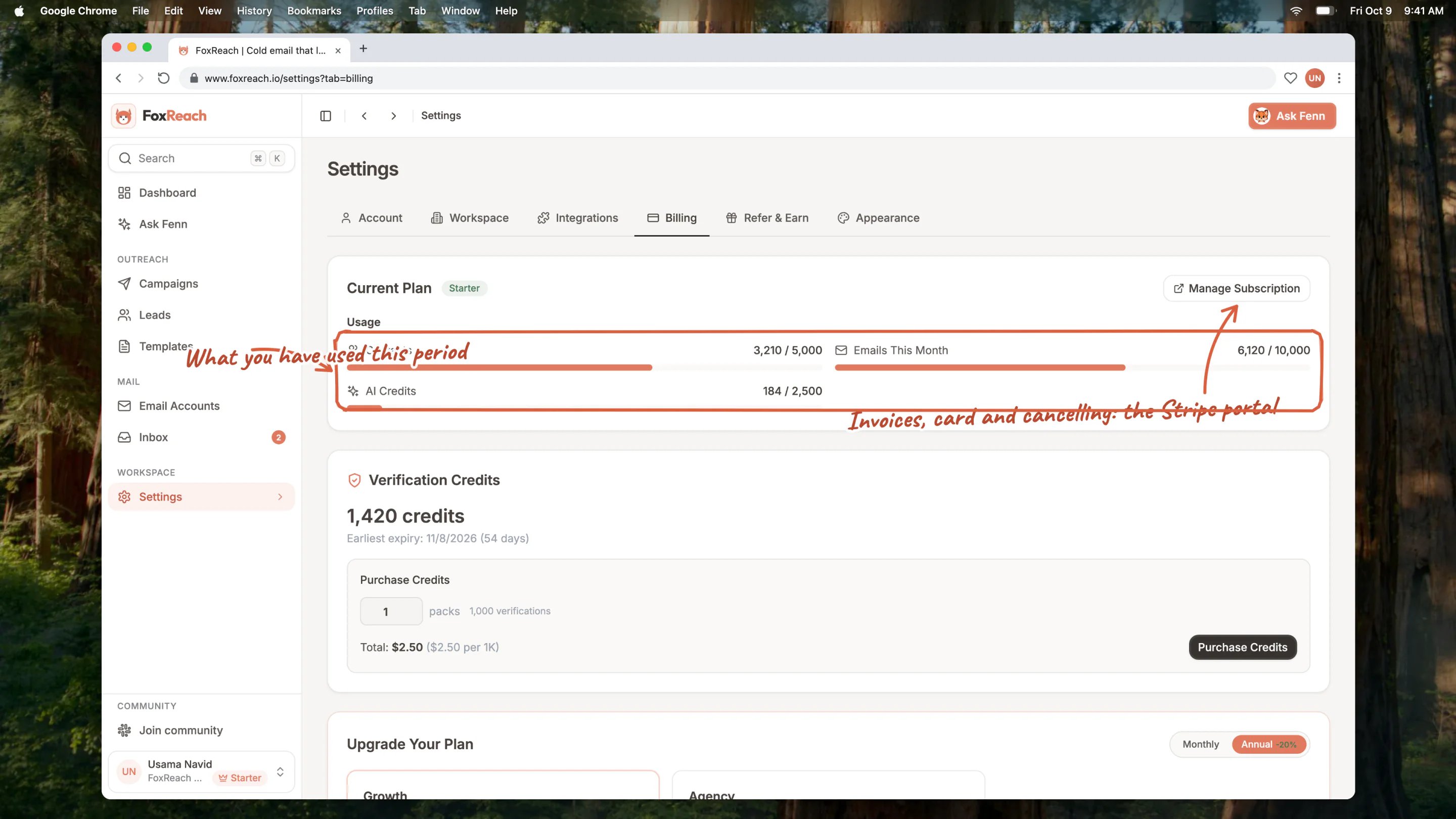Click the sidebar Search field
Viewport: 1456px width, 819px height.
(x=201, y=158)
